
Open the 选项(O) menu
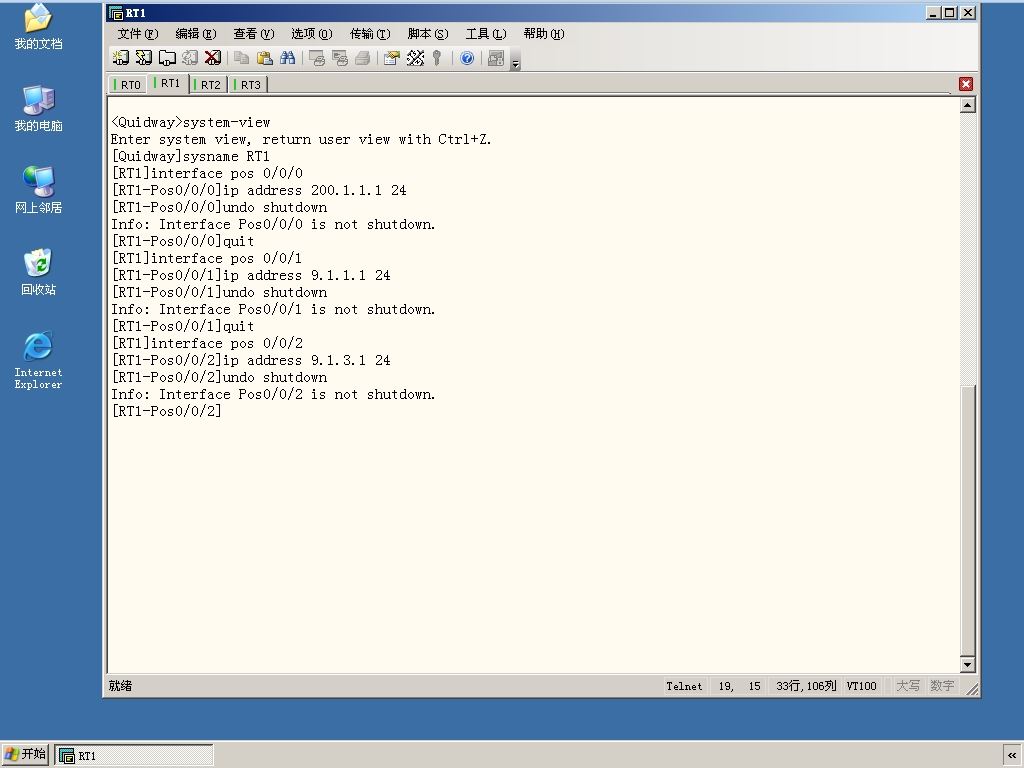312,34
